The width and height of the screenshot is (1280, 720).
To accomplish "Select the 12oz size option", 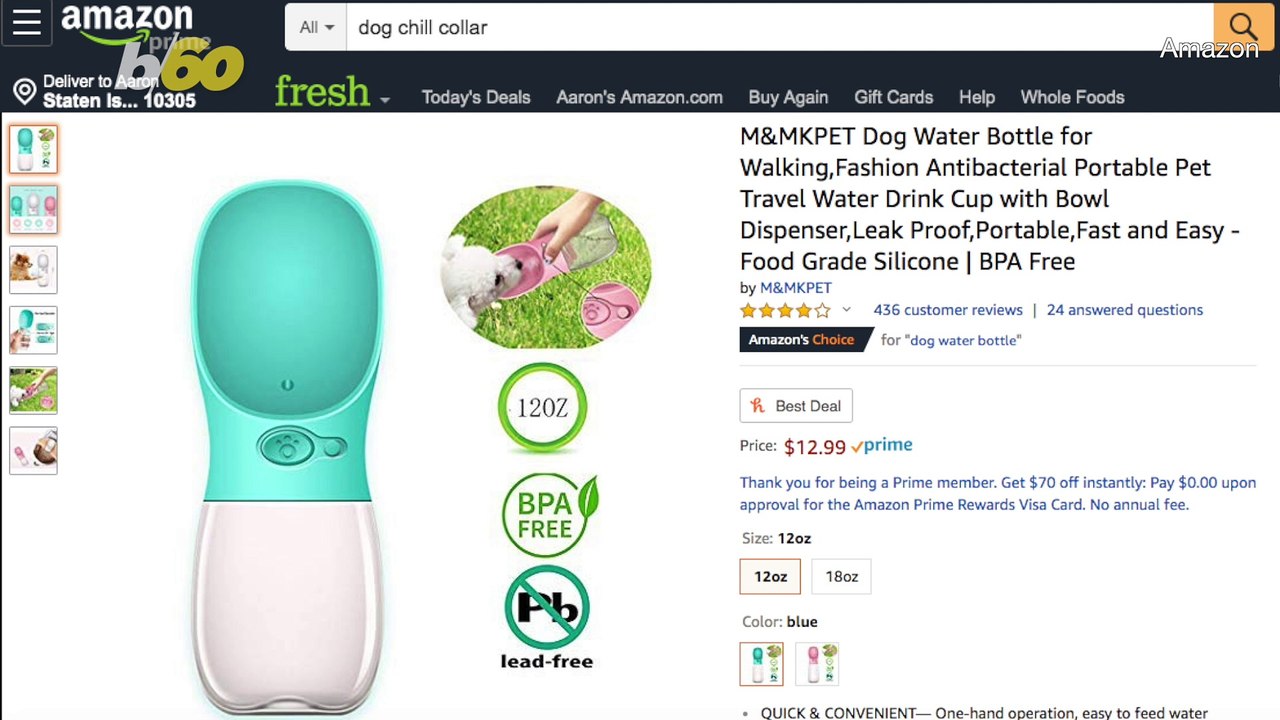I will click(770, 576).
